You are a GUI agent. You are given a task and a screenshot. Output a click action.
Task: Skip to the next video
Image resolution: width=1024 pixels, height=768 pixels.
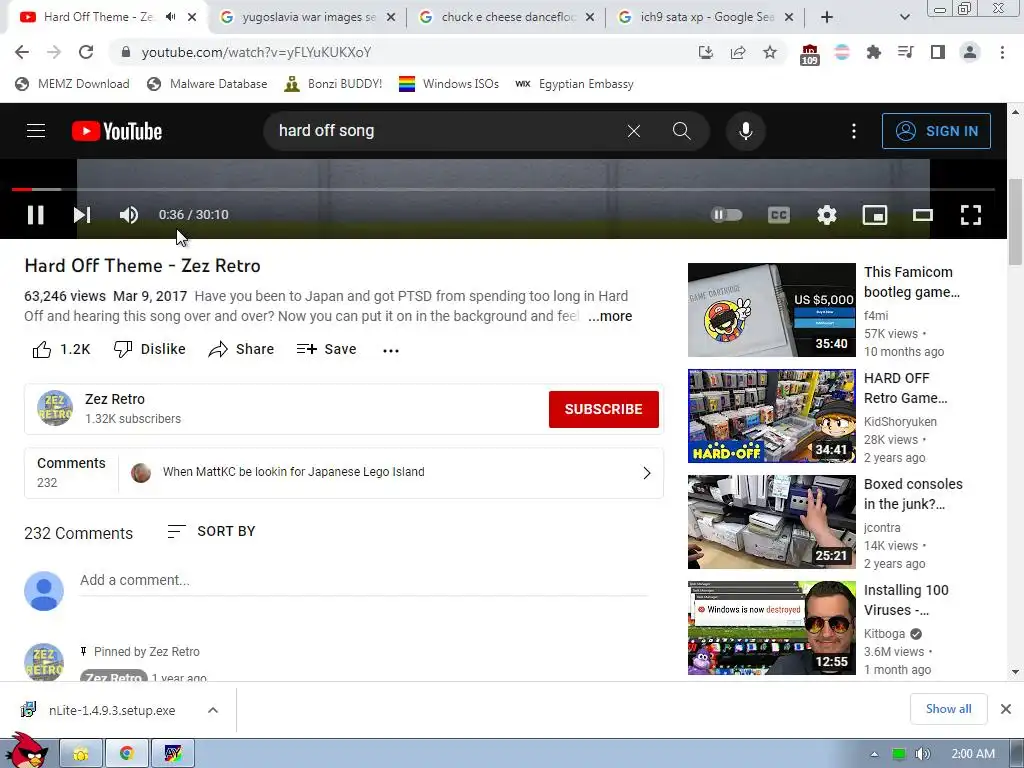(x=82, y=215)
